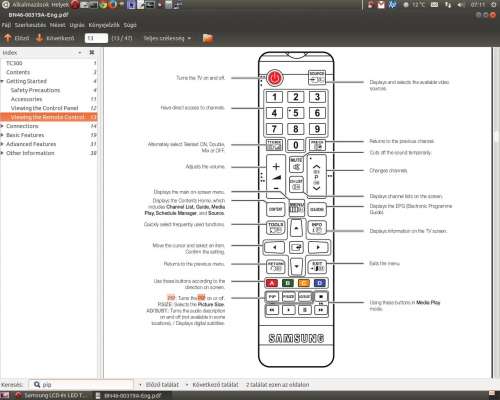Click the SAMSUNG logo on remote diagram
The image size is (500, 400).
pos(296,339)
